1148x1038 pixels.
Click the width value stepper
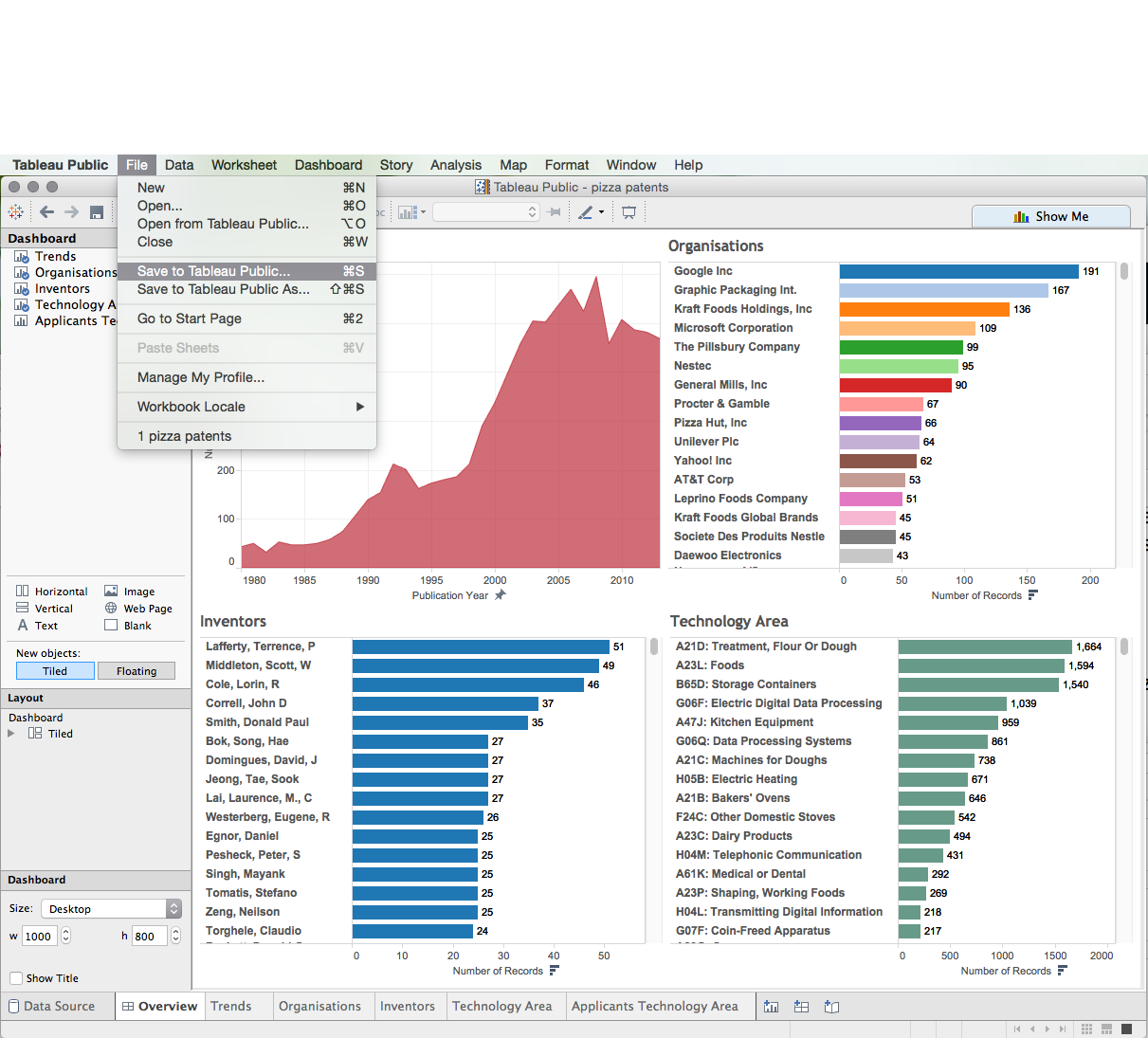(65, 937)
